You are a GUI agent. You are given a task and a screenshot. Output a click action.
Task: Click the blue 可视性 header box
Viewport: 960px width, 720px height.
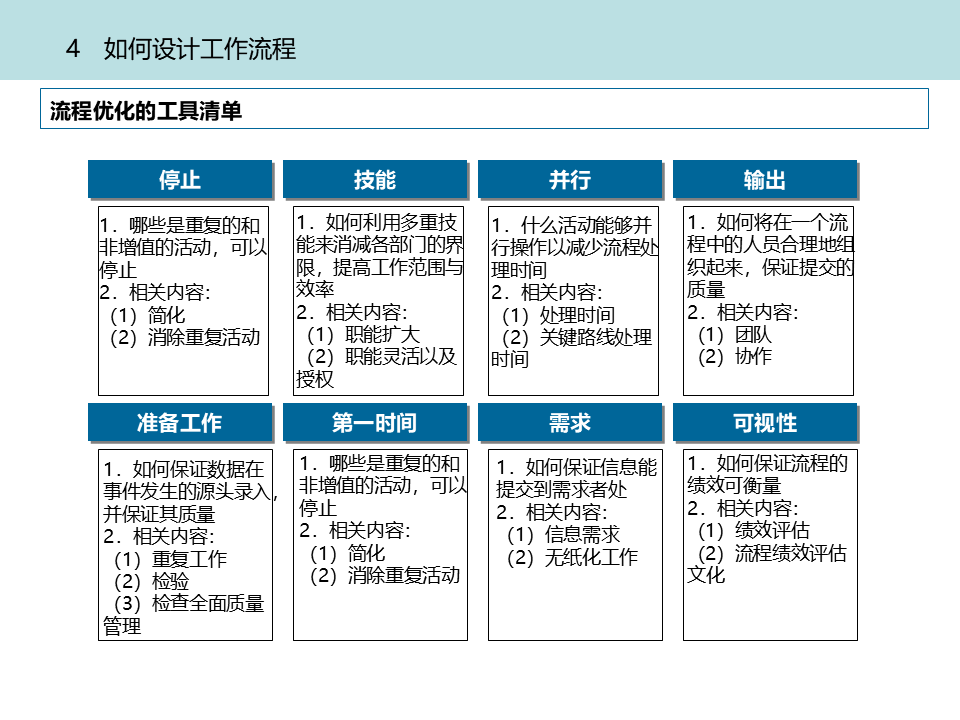765,422
